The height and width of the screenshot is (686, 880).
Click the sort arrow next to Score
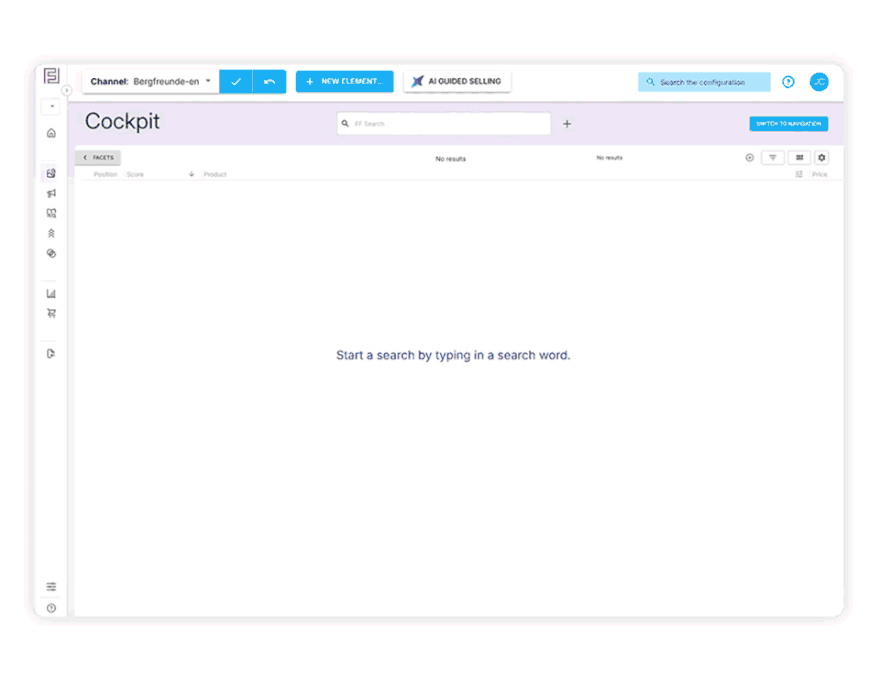[x=191, y=174]
